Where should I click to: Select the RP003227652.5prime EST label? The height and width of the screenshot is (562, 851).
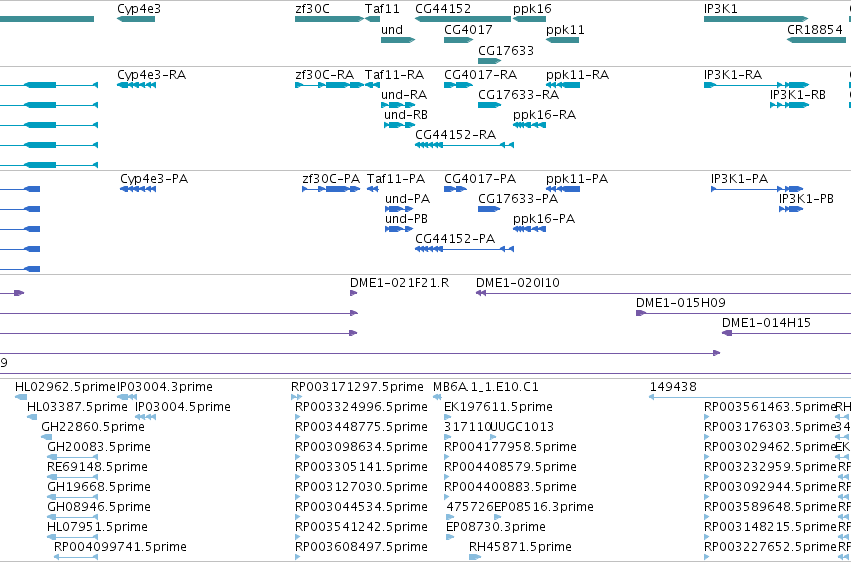pos(770,547)
